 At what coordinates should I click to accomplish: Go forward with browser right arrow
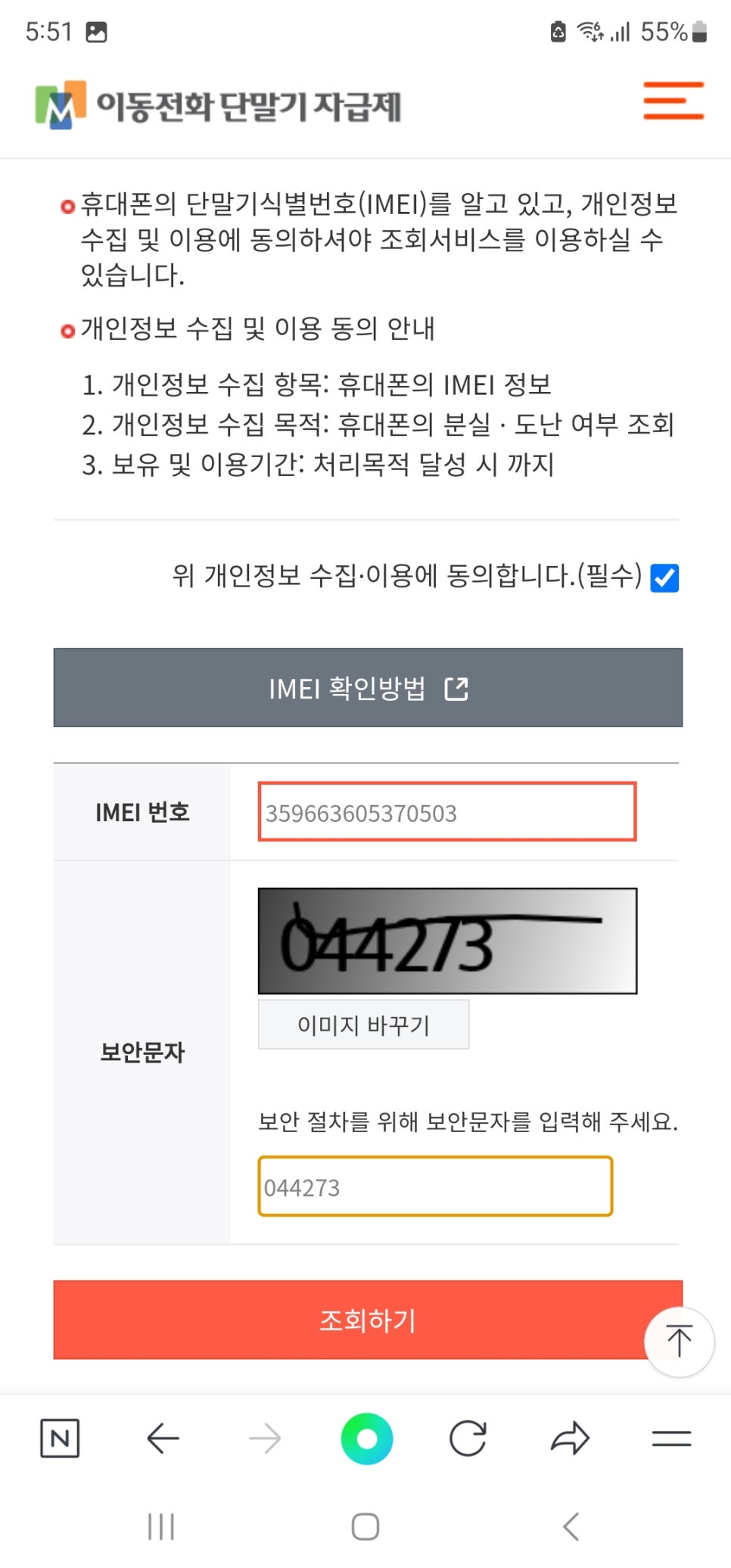pyautogui.click(x=265, y=1438)
